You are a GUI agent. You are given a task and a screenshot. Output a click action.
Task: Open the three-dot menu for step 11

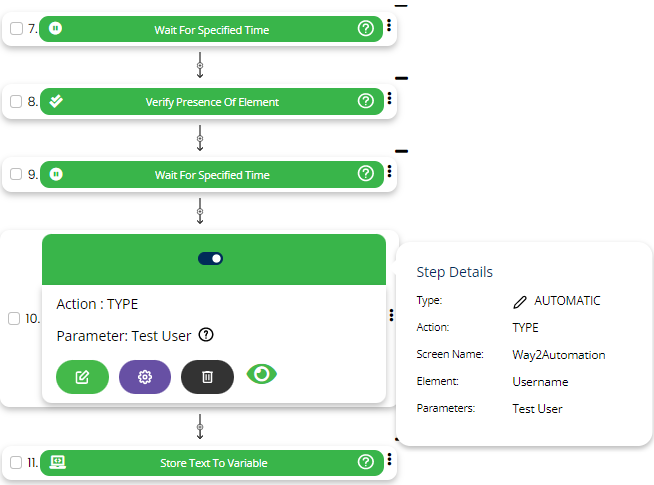click(x=389, y=461)
